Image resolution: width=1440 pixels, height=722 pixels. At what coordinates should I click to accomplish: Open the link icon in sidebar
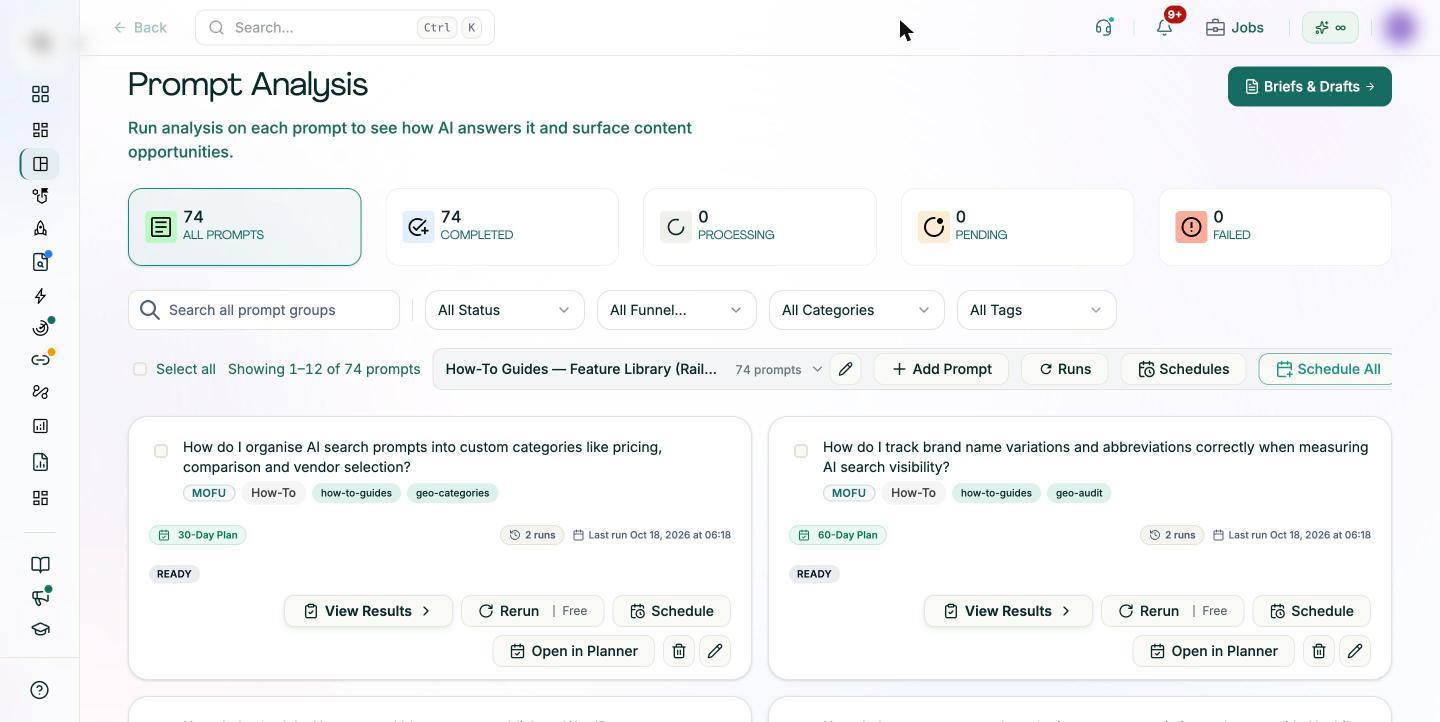point(40,359)
